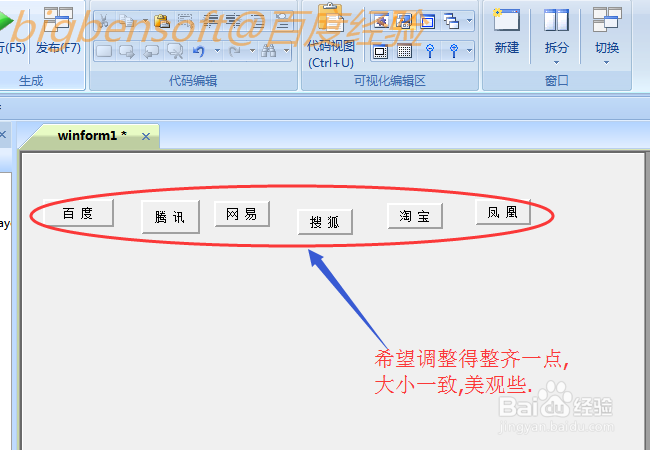Switch to 代码视图 (Ctrl+U)
650x450 pixels.
point(331,36)
